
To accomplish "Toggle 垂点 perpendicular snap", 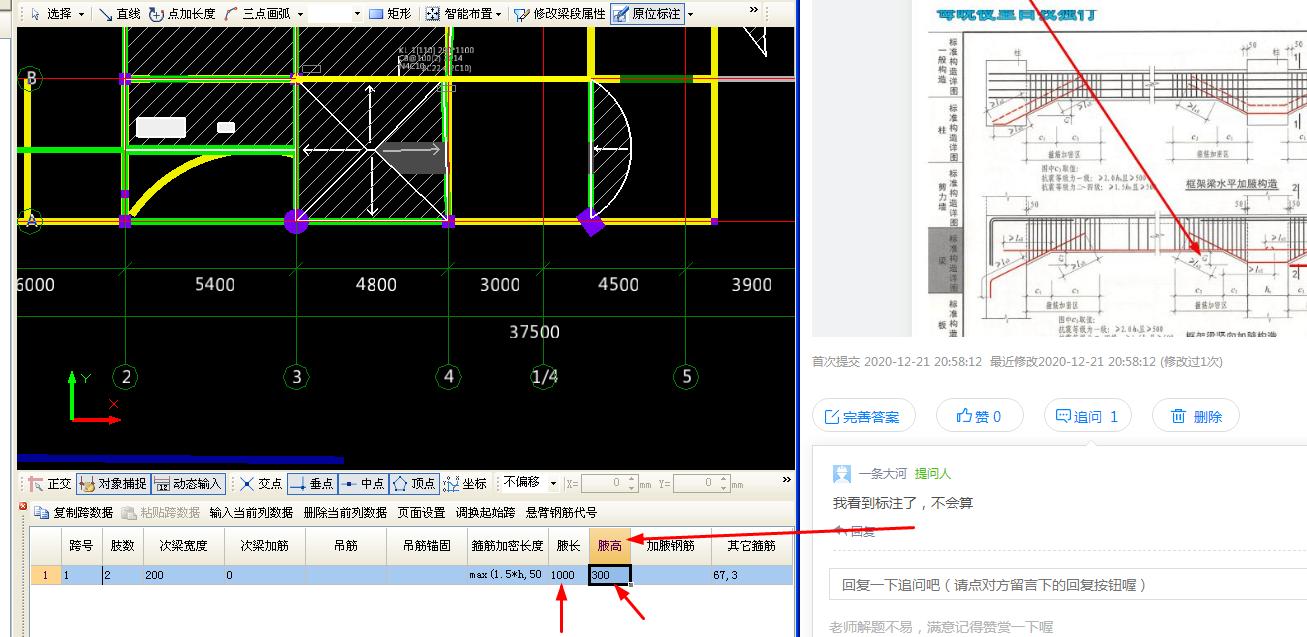I will (311, 484).
